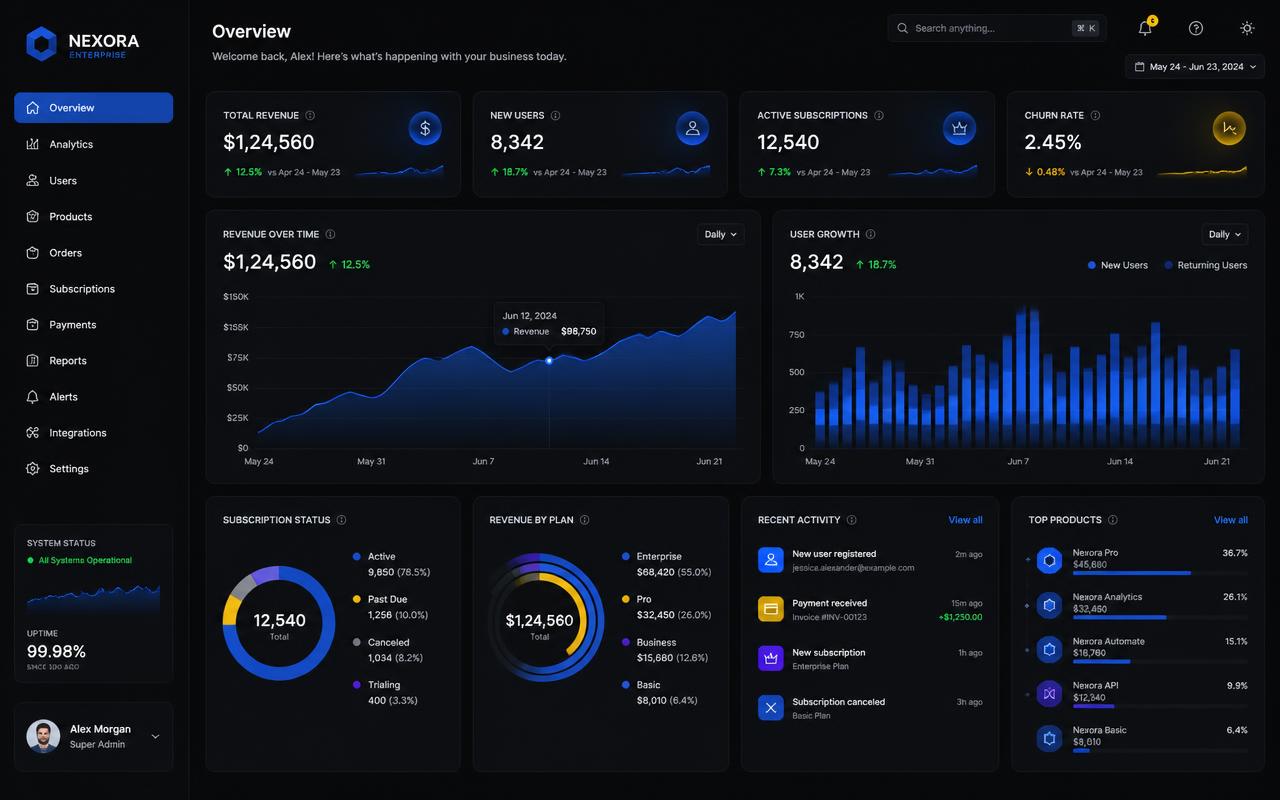Open the Daily dropdown on Revenue Over Time
1280x800 pixels.
[721, 234]
